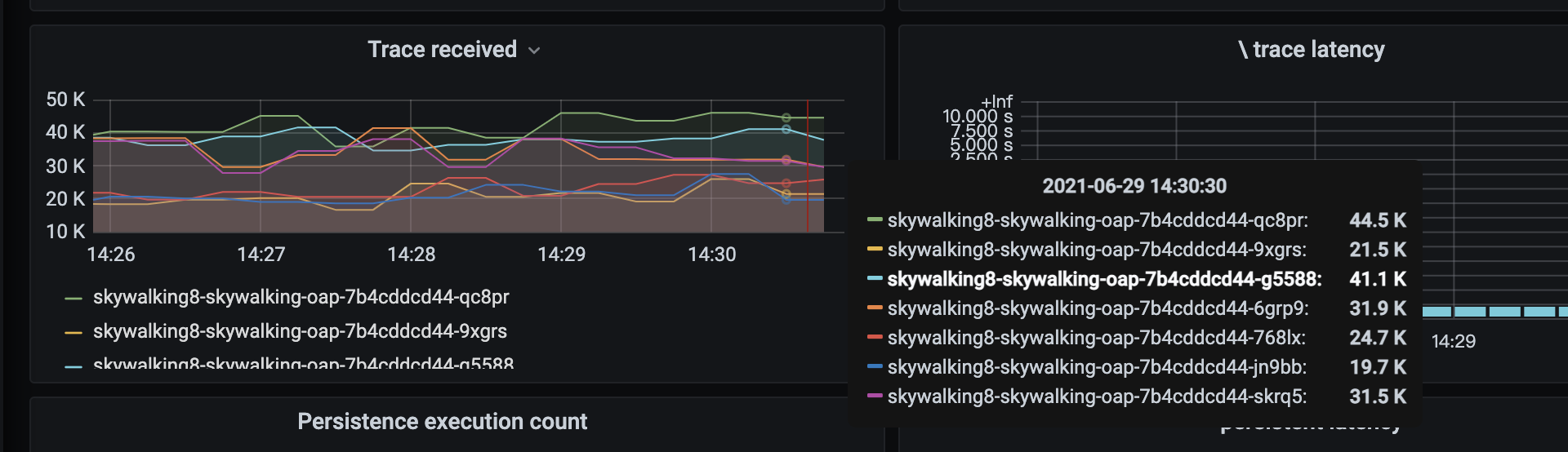Toggle the 9xgrs series in chart legend

point(300,331)
